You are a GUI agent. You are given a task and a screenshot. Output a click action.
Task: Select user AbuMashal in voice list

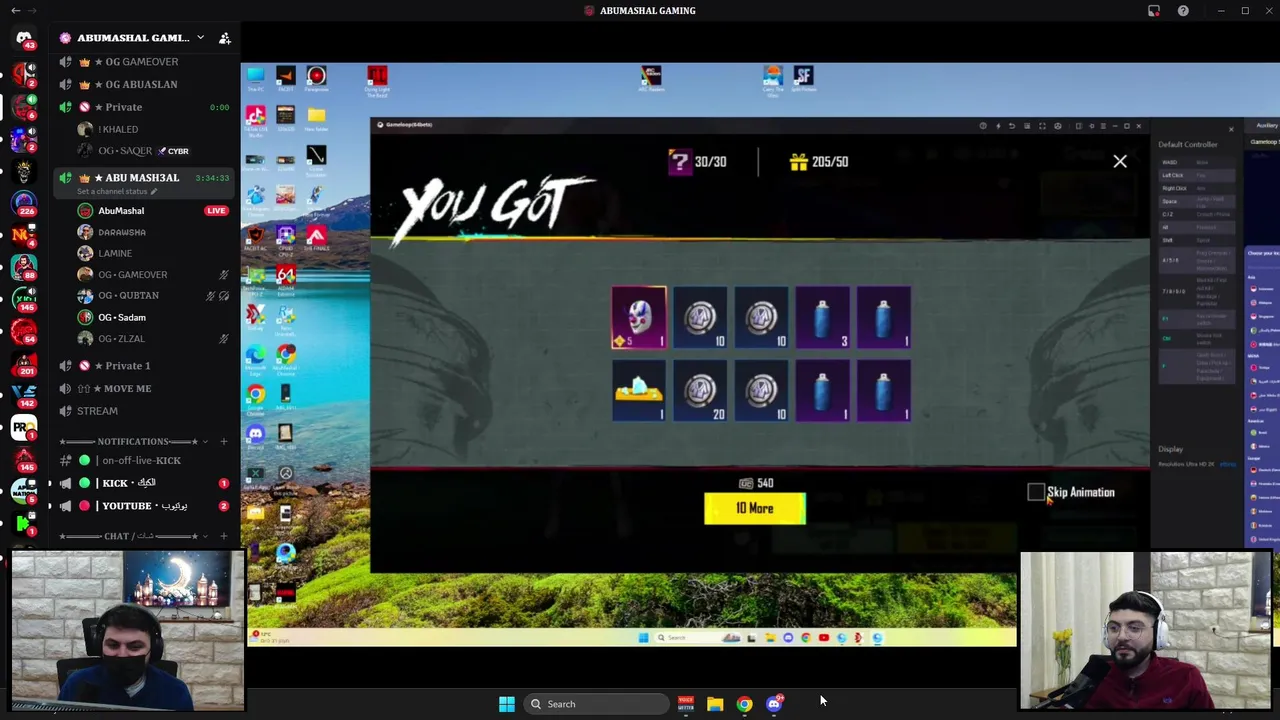[121, 211]
